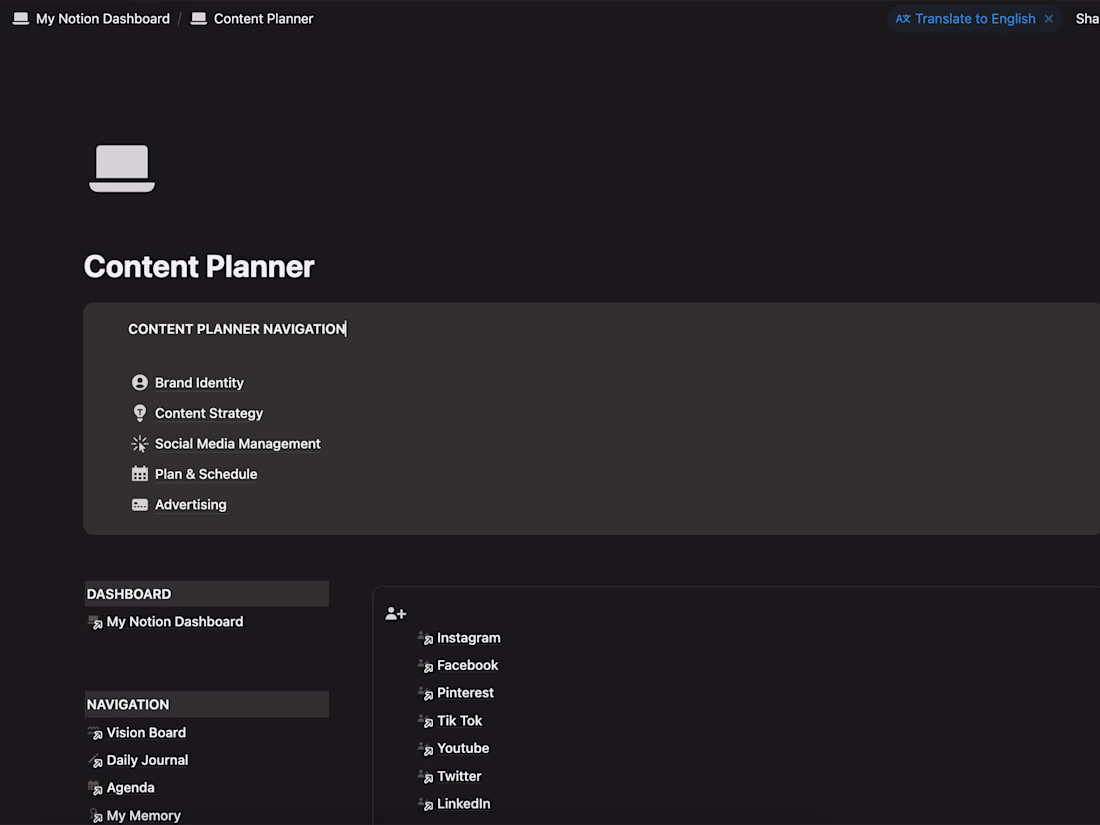The image size is (1100, 825).
Task: Click the Content Strategy lightbulb icon
Action: (x=140, y=413)
